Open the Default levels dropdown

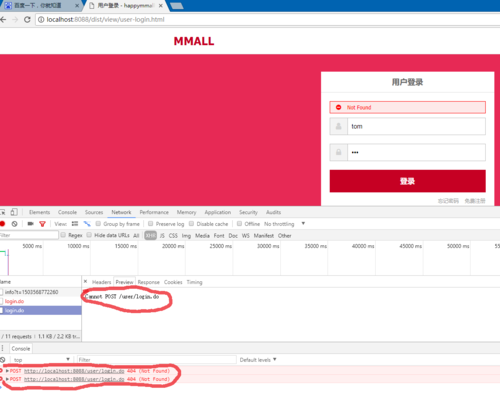[258, 360]
